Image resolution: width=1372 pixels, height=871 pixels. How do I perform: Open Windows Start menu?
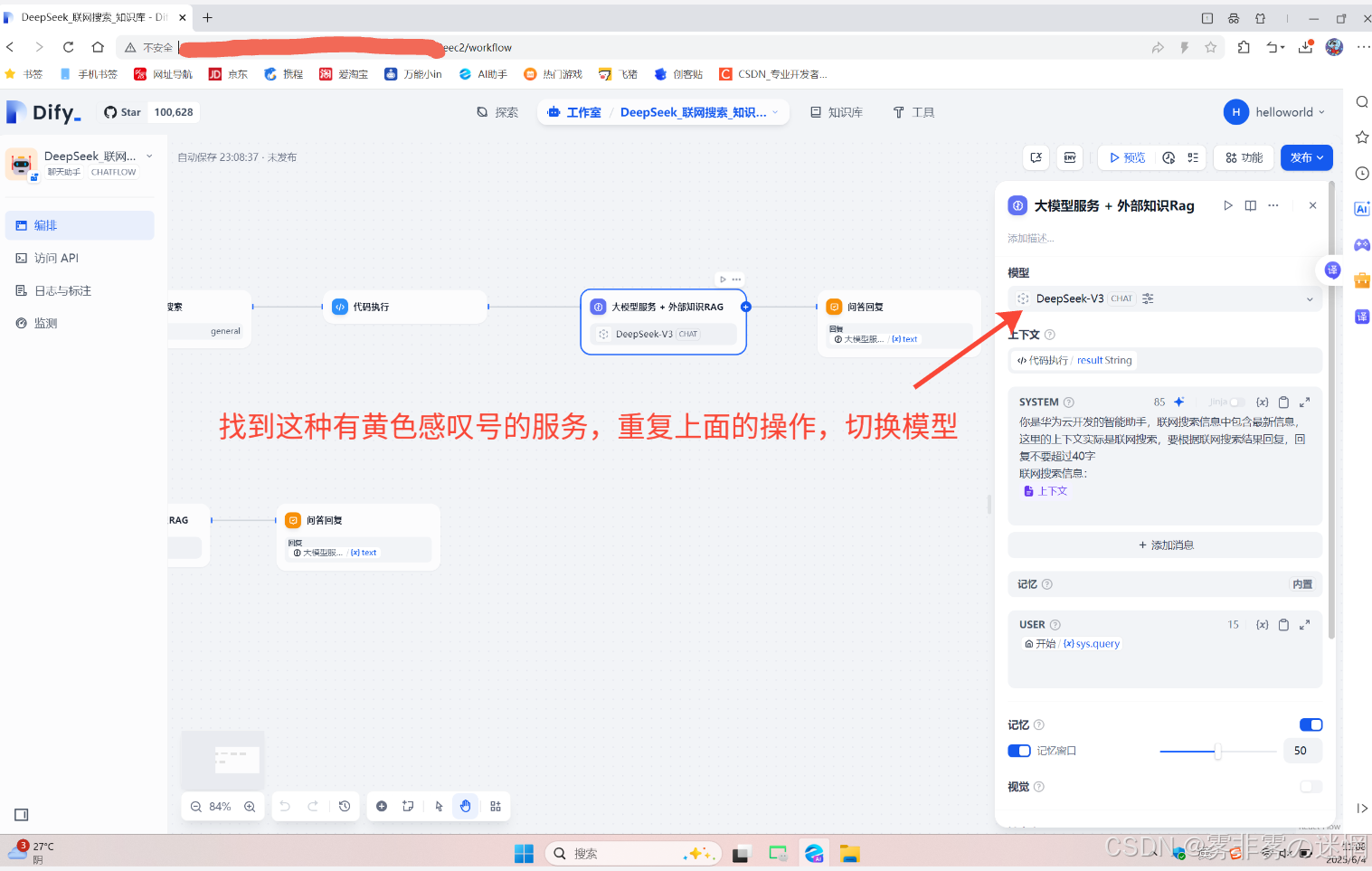click(x=524, y=853)
